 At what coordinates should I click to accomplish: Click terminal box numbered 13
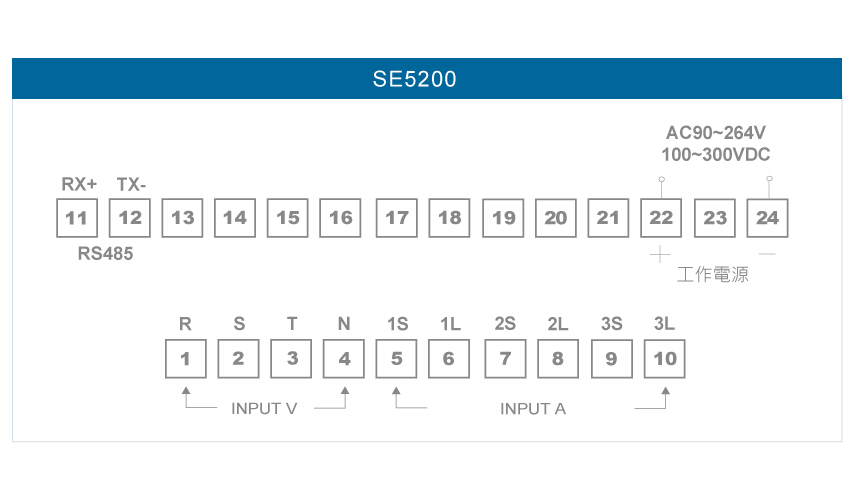click(182, 218)
